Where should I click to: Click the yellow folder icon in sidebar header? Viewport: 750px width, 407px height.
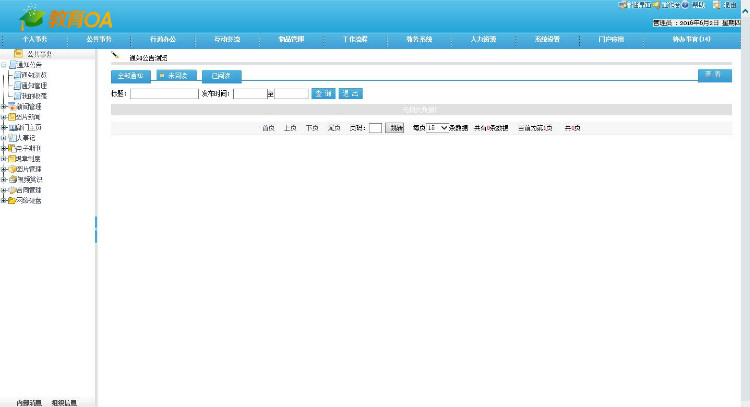[18, 54]
